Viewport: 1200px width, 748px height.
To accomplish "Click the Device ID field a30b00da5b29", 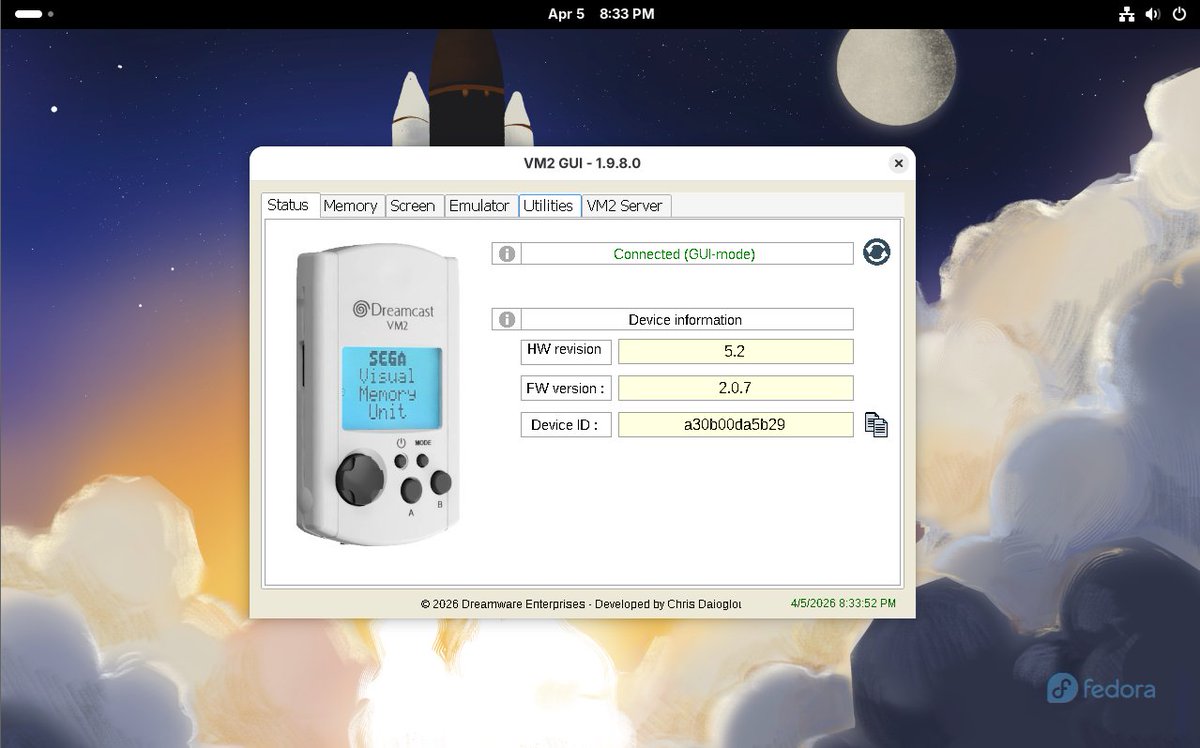I will (736, 424).
